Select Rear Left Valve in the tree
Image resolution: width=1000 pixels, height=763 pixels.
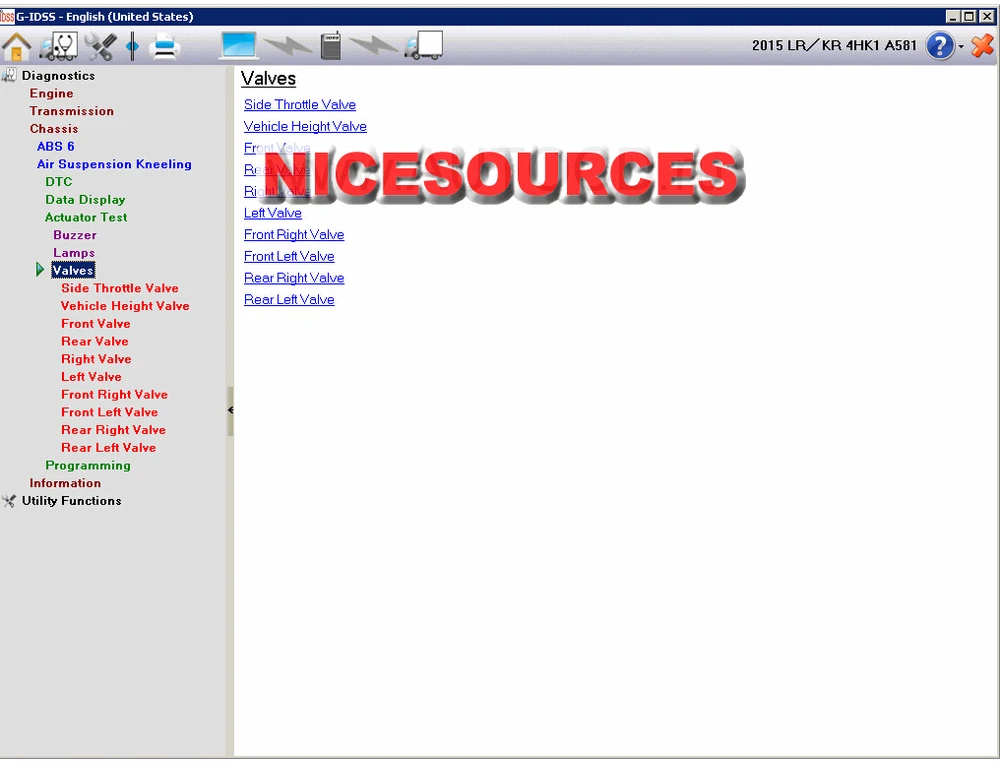coord(108,448)
